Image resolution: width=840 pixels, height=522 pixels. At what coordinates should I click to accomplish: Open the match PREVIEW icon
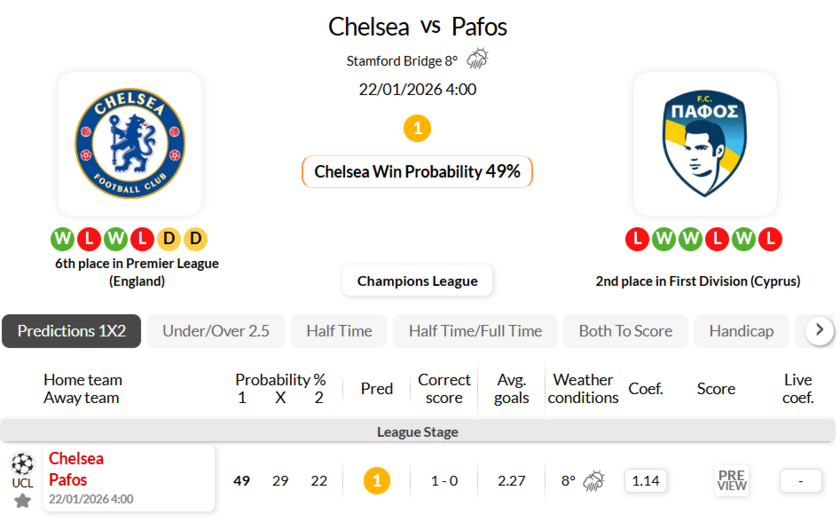732,481
